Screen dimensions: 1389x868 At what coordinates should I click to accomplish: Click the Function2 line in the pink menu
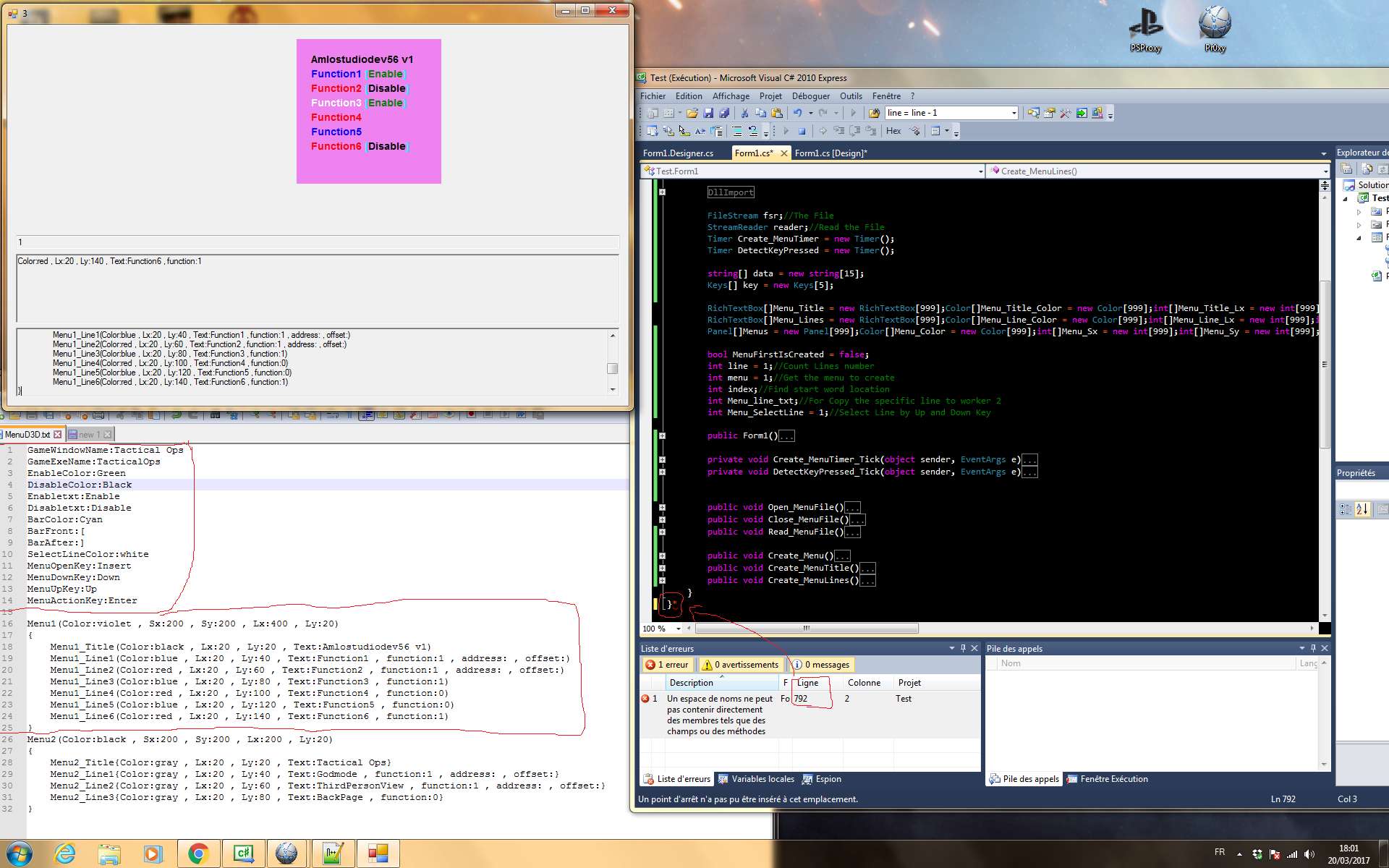(360, 88)
